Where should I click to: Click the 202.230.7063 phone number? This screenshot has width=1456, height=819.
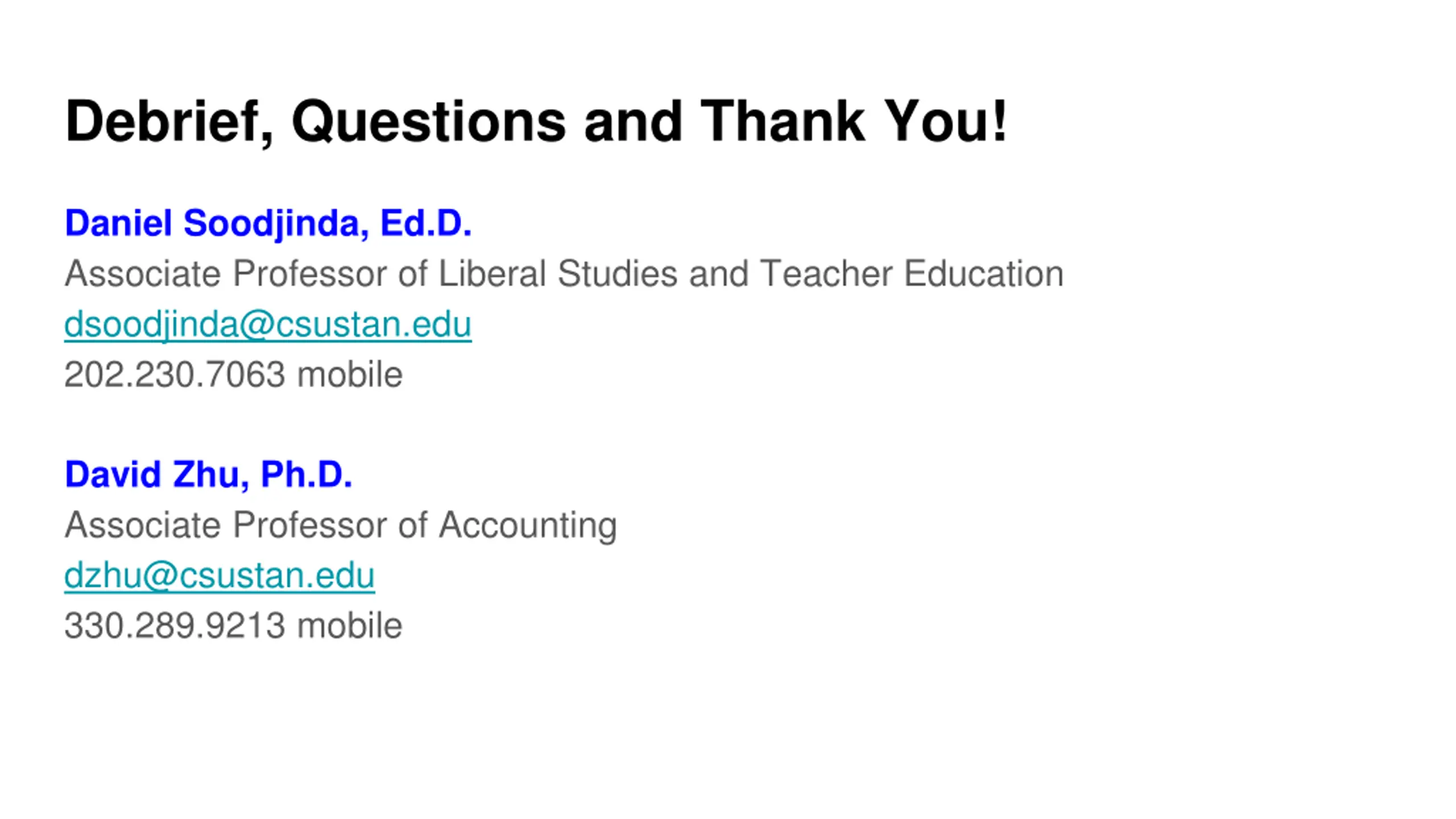click(175, 375)
